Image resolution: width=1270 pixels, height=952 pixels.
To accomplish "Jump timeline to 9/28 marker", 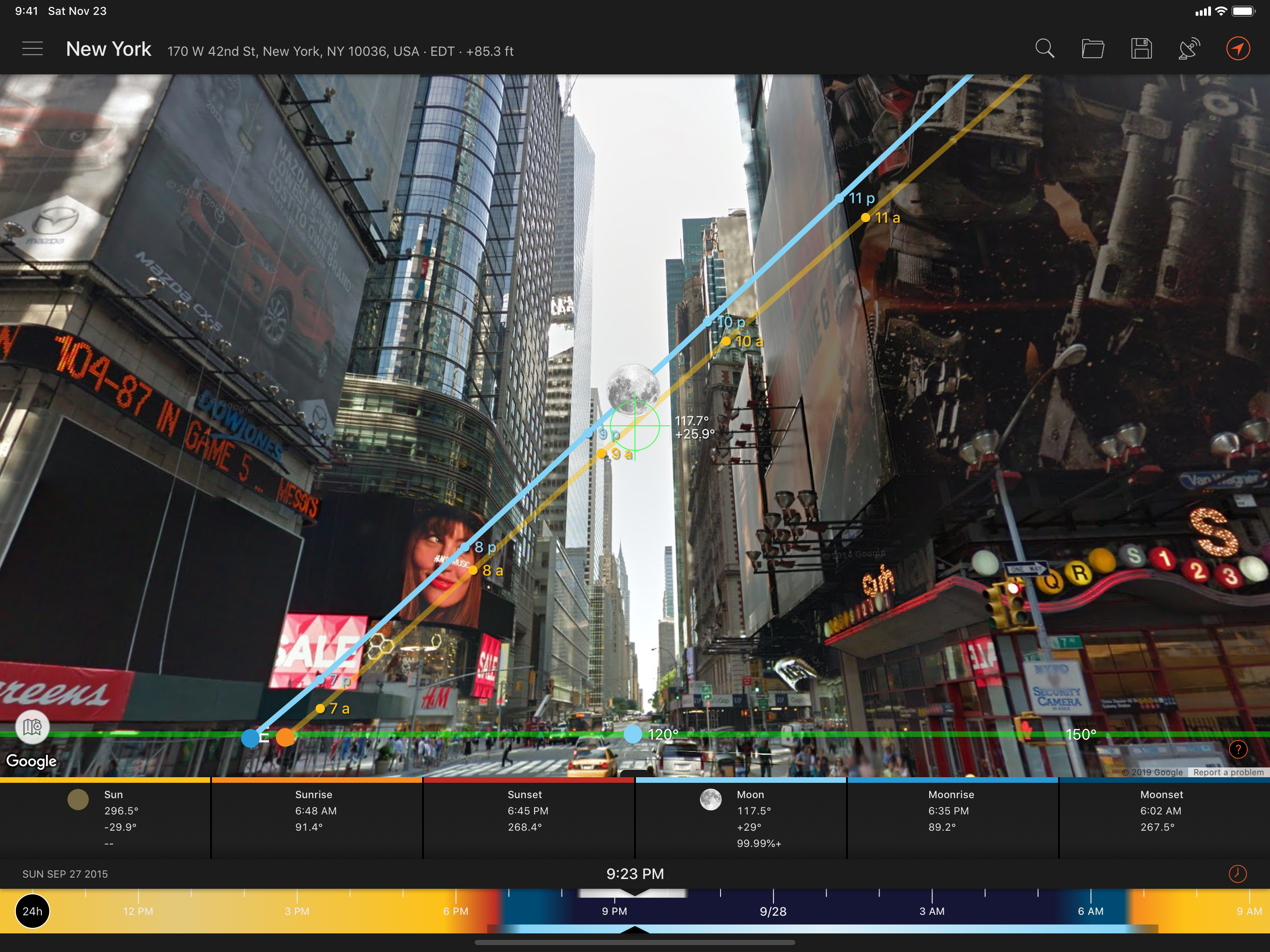I will (773, 911).
